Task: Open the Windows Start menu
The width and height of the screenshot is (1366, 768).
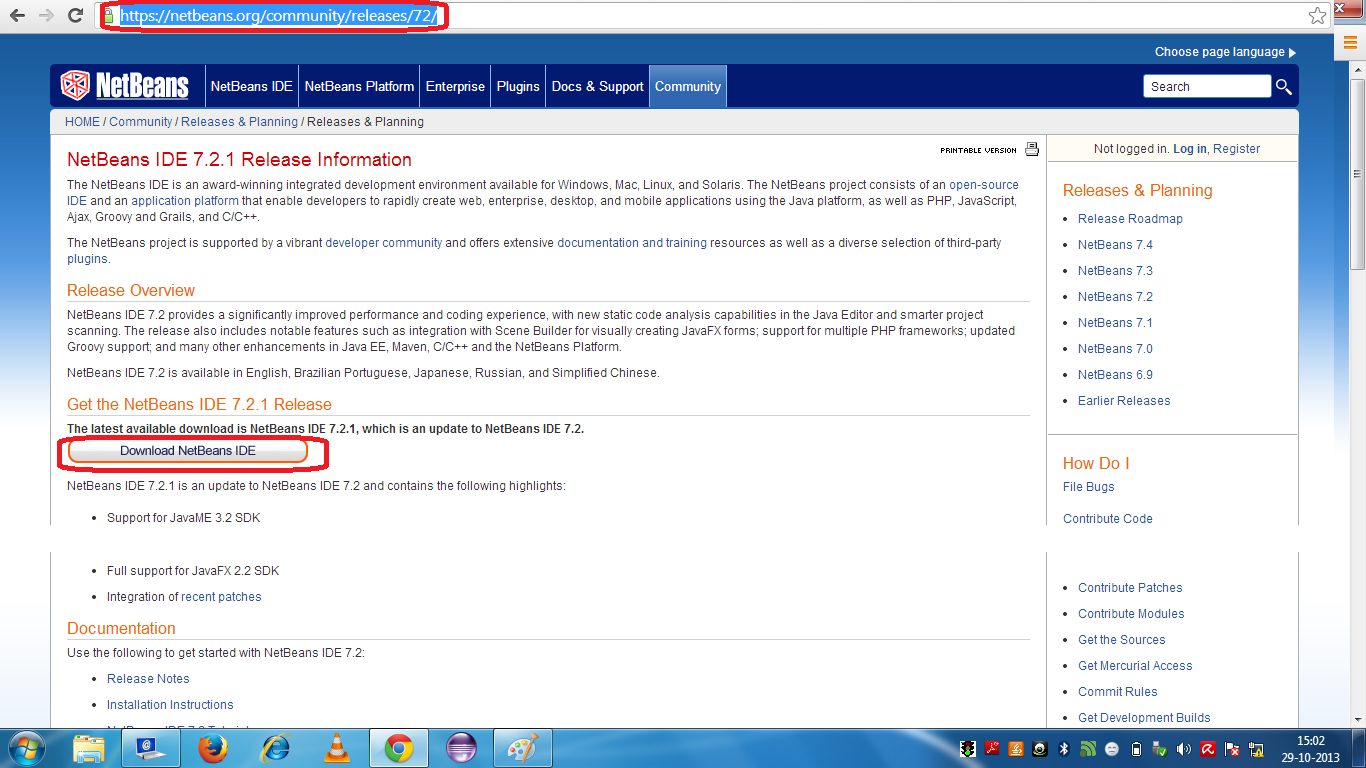Action: (26, 749)
